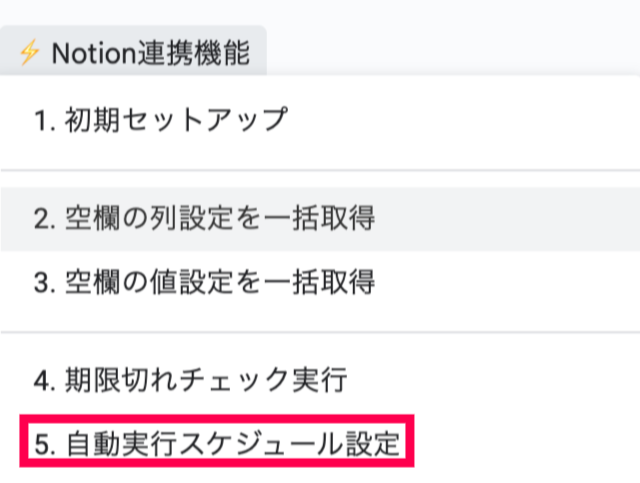
Task: Pick the highlighted 空欄の列設定 menu item
Action: [204, 219]
